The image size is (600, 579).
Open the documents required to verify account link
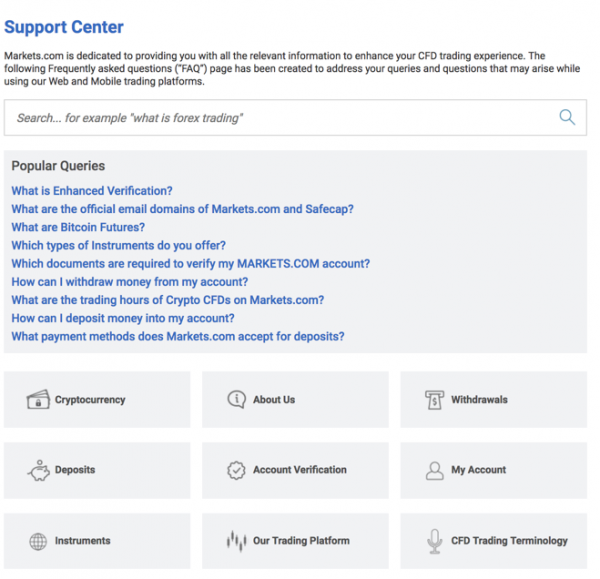point(191,263)
